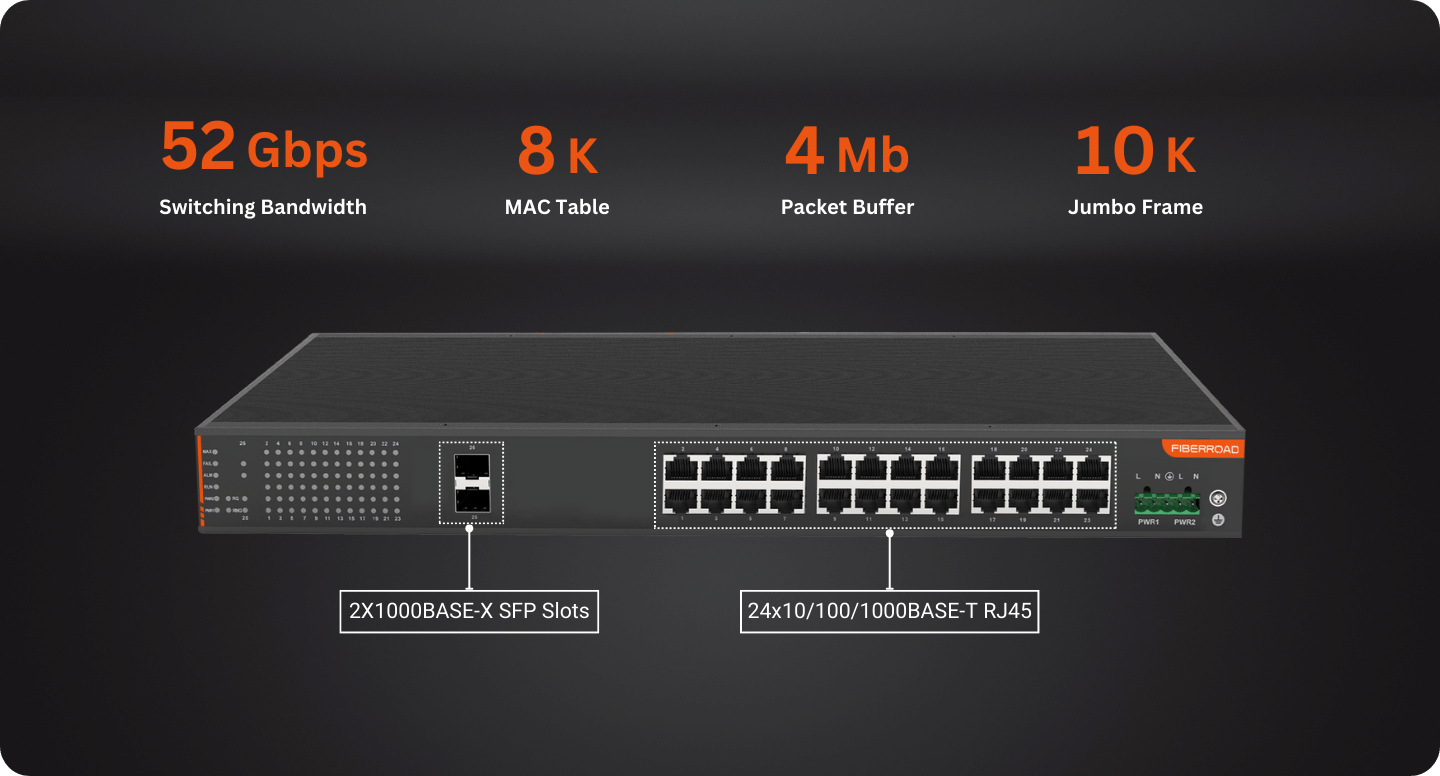This screenshot has width=1440, height=776.
Task: Click the PWR1 label under the terminal
Action: [1148, 522]
